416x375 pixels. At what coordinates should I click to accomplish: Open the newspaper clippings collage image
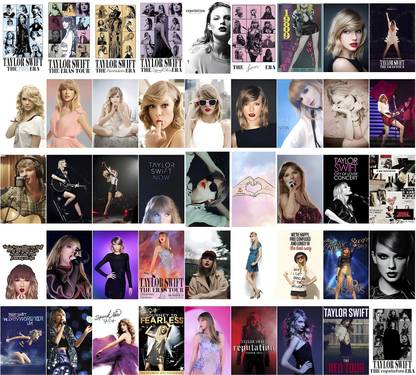(392, 189)
